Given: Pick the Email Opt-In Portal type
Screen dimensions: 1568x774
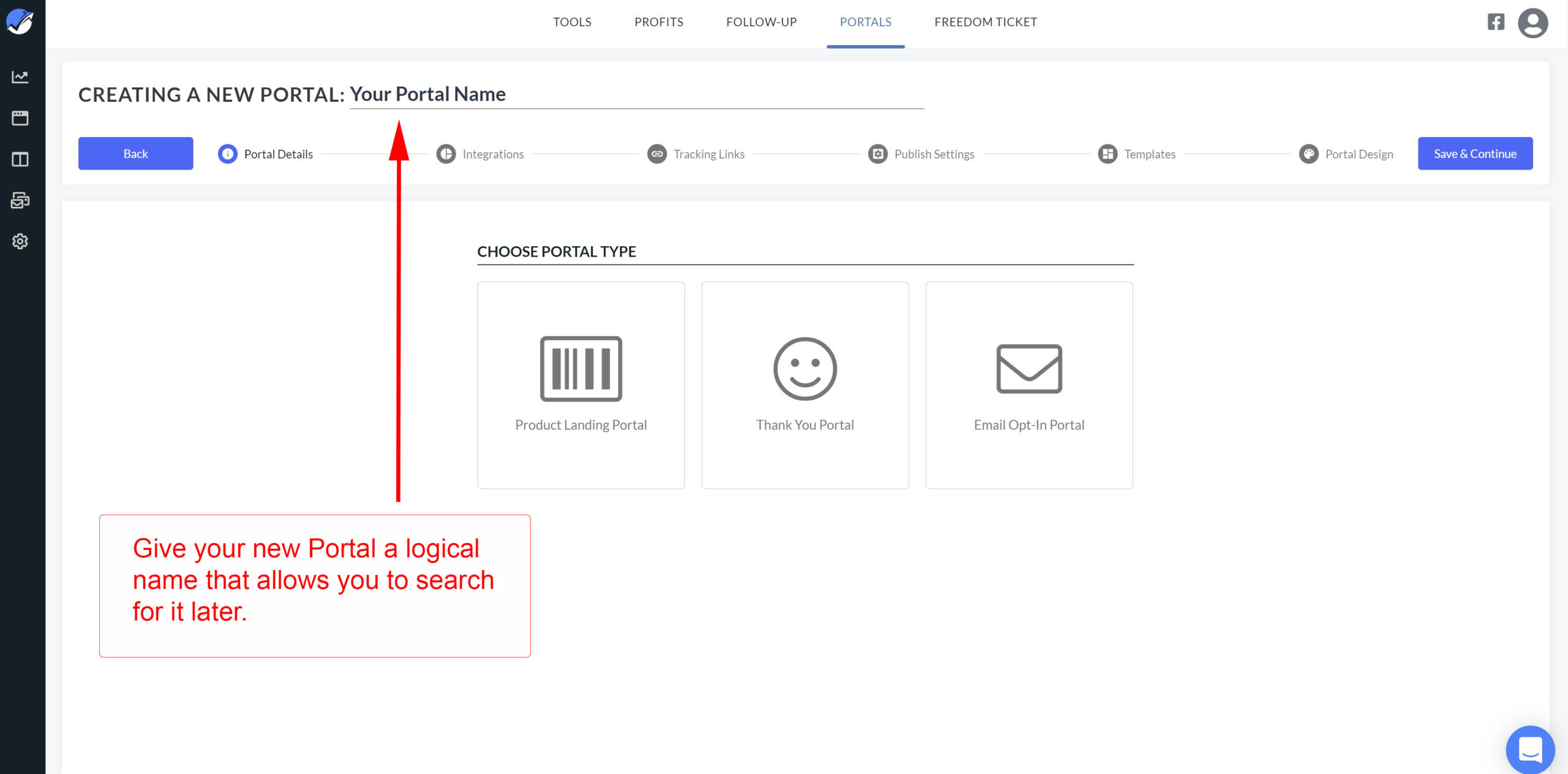Looking at the screenshot, I should coord(1029,385).
